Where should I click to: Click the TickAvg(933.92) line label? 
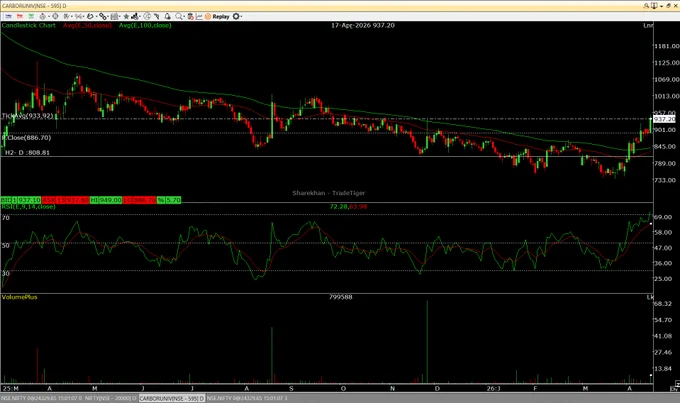(28, 116)
